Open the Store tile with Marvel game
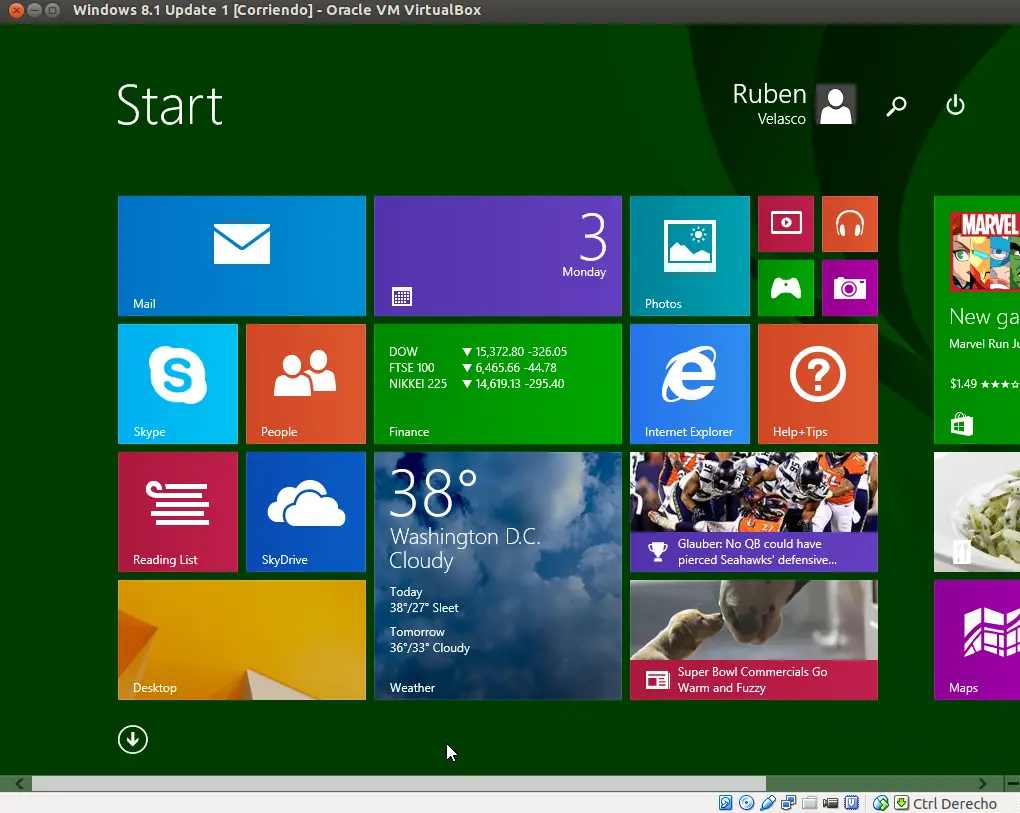 (x=976, y=319)
